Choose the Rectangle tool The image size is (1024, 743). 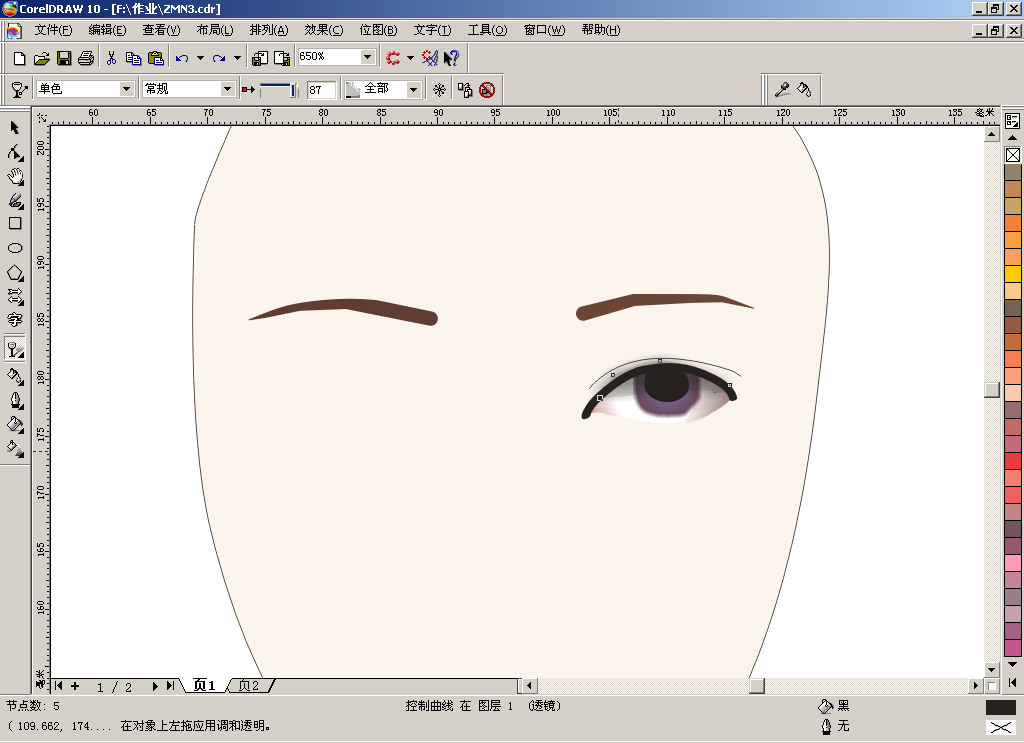coord(14,223)
